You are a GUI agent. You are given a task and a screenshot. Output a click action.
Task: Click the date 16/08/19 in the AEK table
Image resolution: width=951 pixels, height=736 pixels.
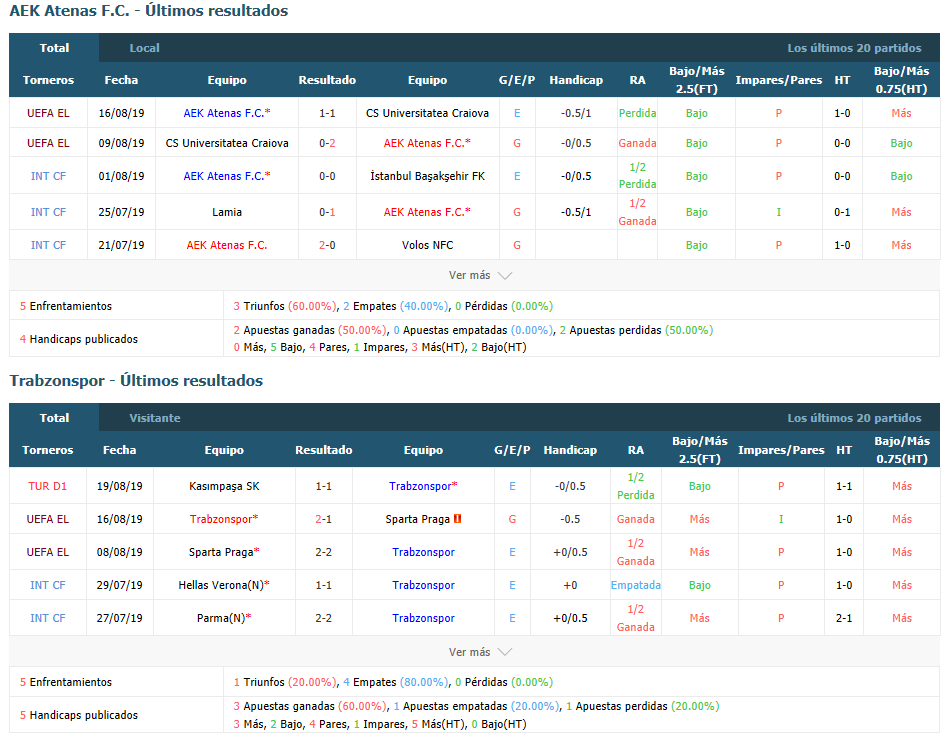[x=121, y=113]
